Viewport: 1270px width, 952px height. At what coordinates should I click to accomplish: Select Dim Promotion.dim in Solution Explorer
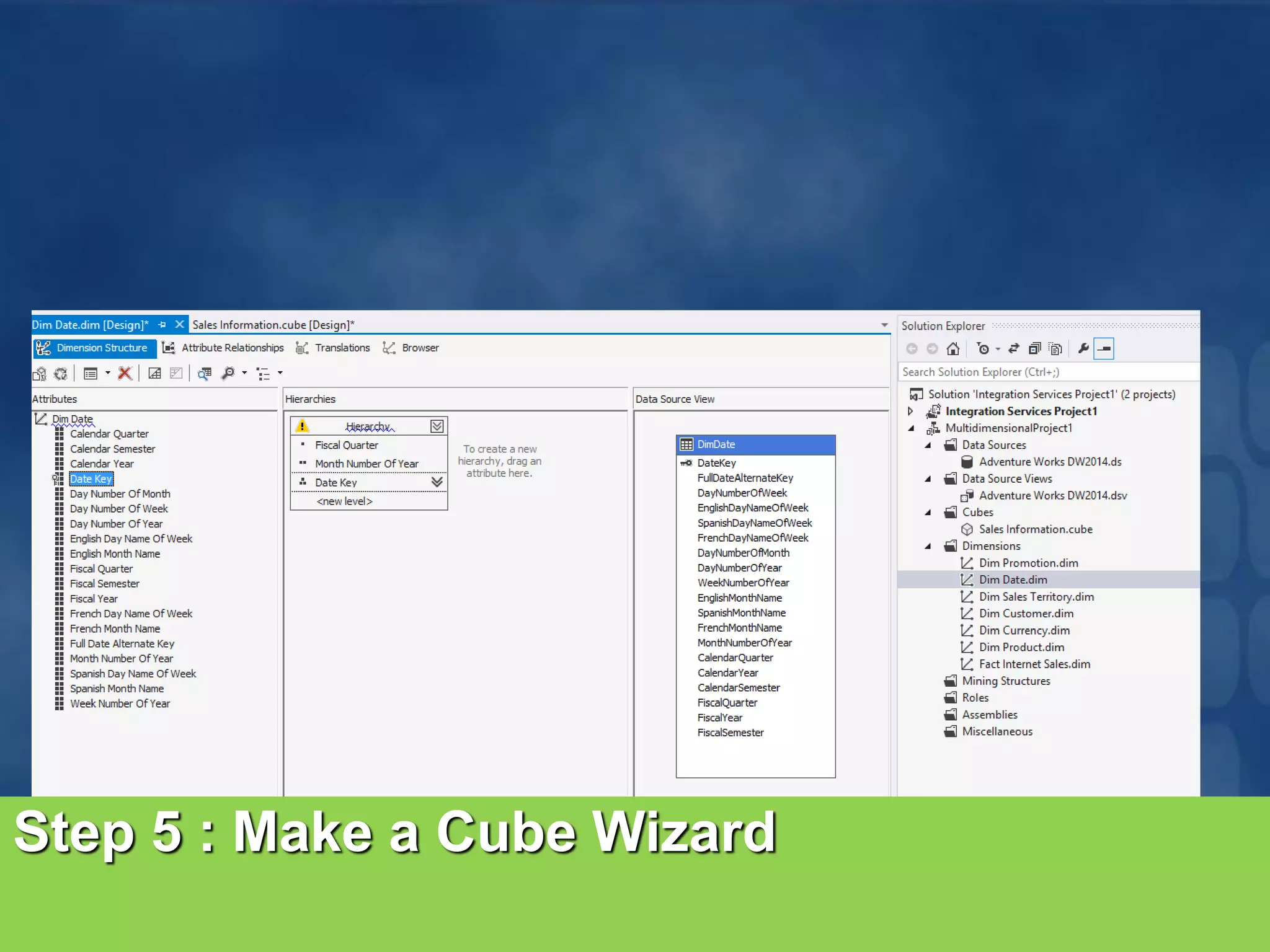(x=1028, y=563)
